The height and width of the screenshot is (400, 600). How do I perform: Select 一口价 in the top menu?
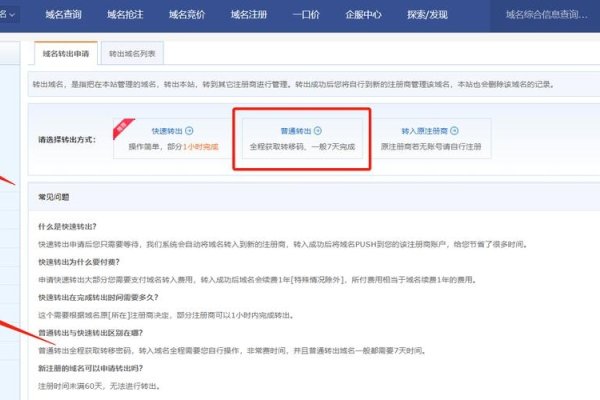[306, 15]
